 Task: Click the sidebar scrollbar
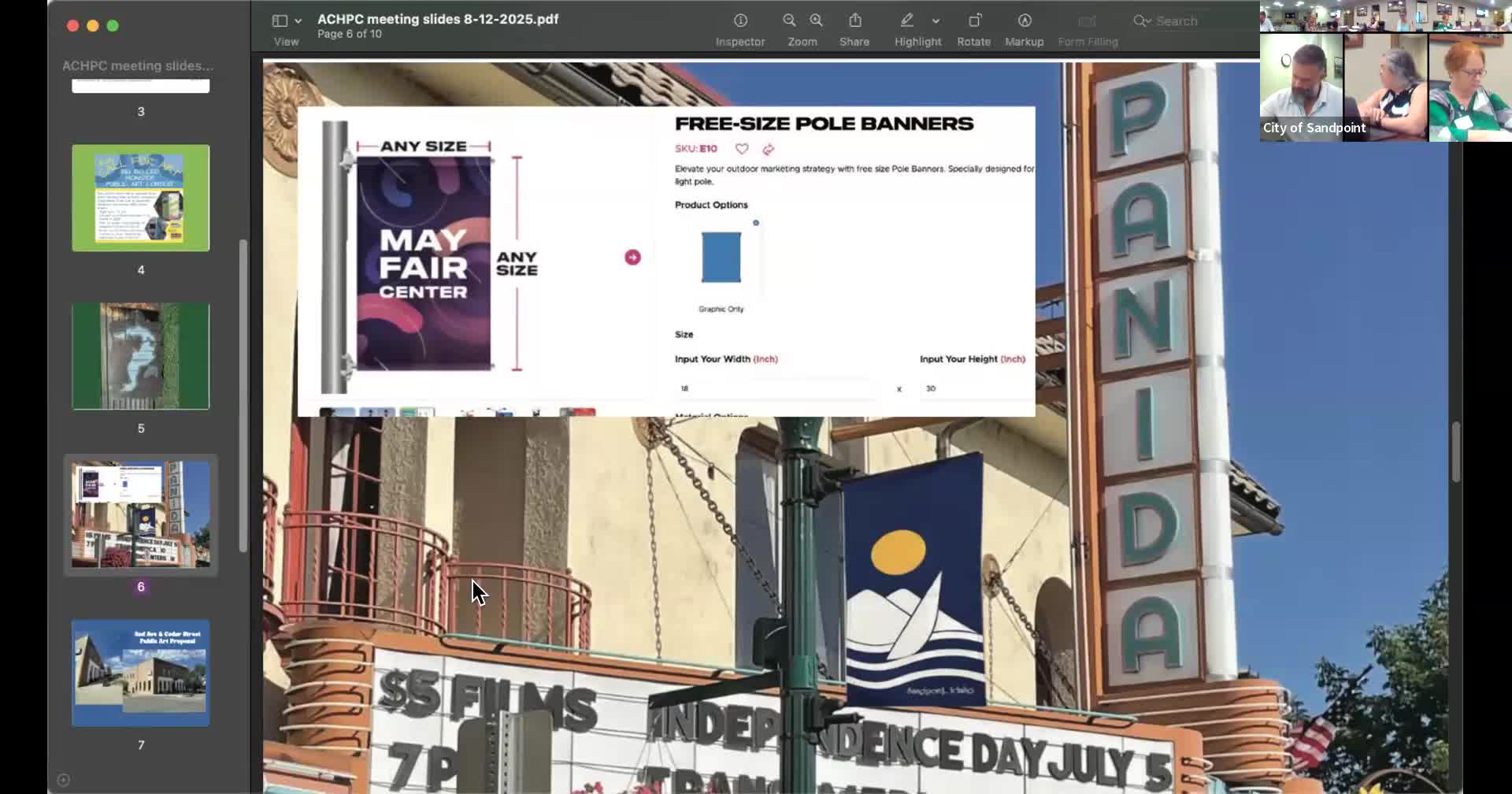click(x=243, y=395)
